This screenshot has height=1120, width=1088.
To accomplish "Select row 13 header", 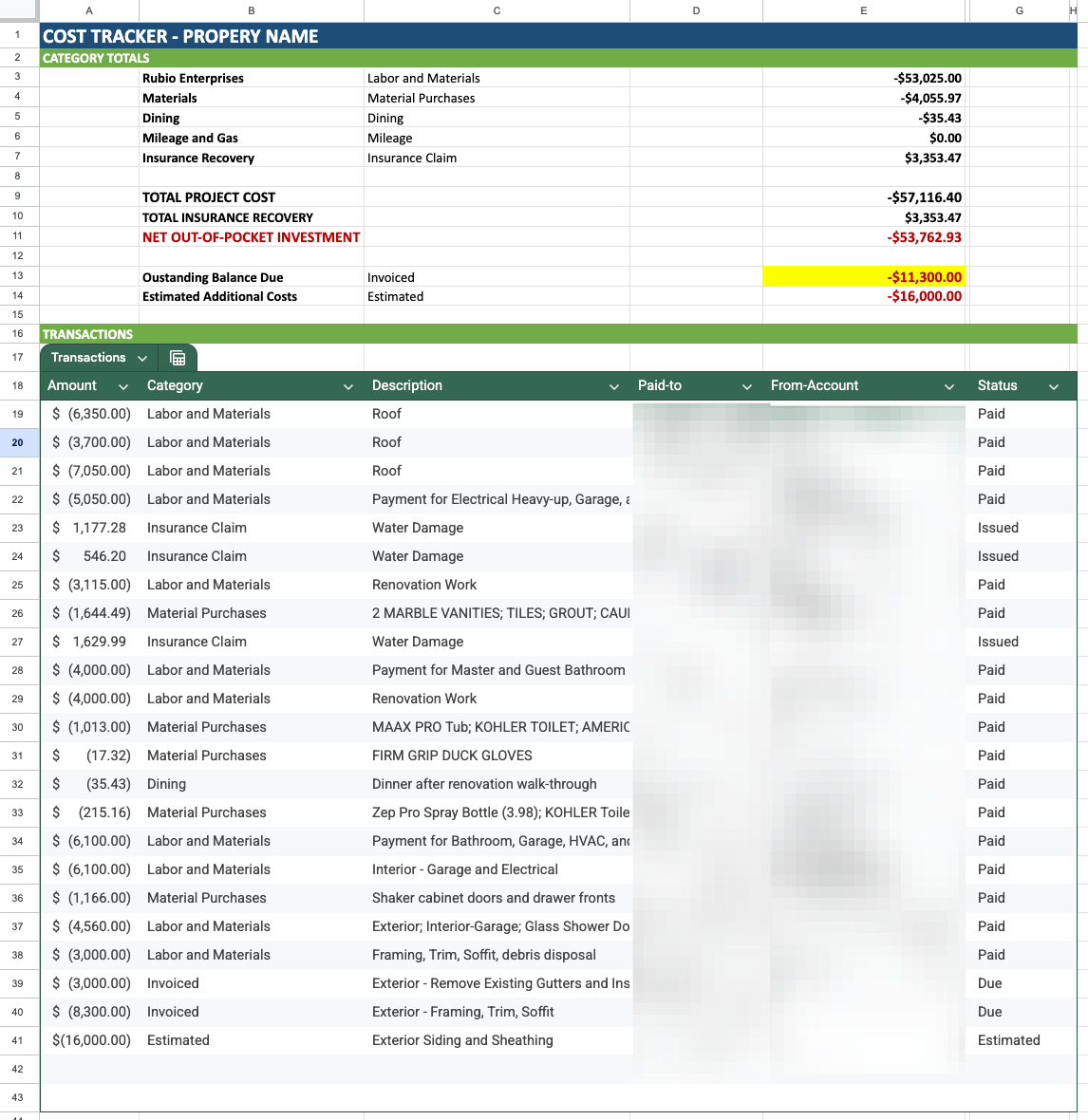I will tap(19, 276).
